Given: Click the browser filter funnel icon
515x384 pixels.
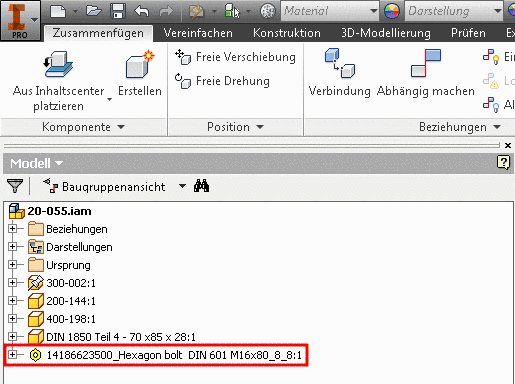Looking at the screenshot, I should coord(15,186).
